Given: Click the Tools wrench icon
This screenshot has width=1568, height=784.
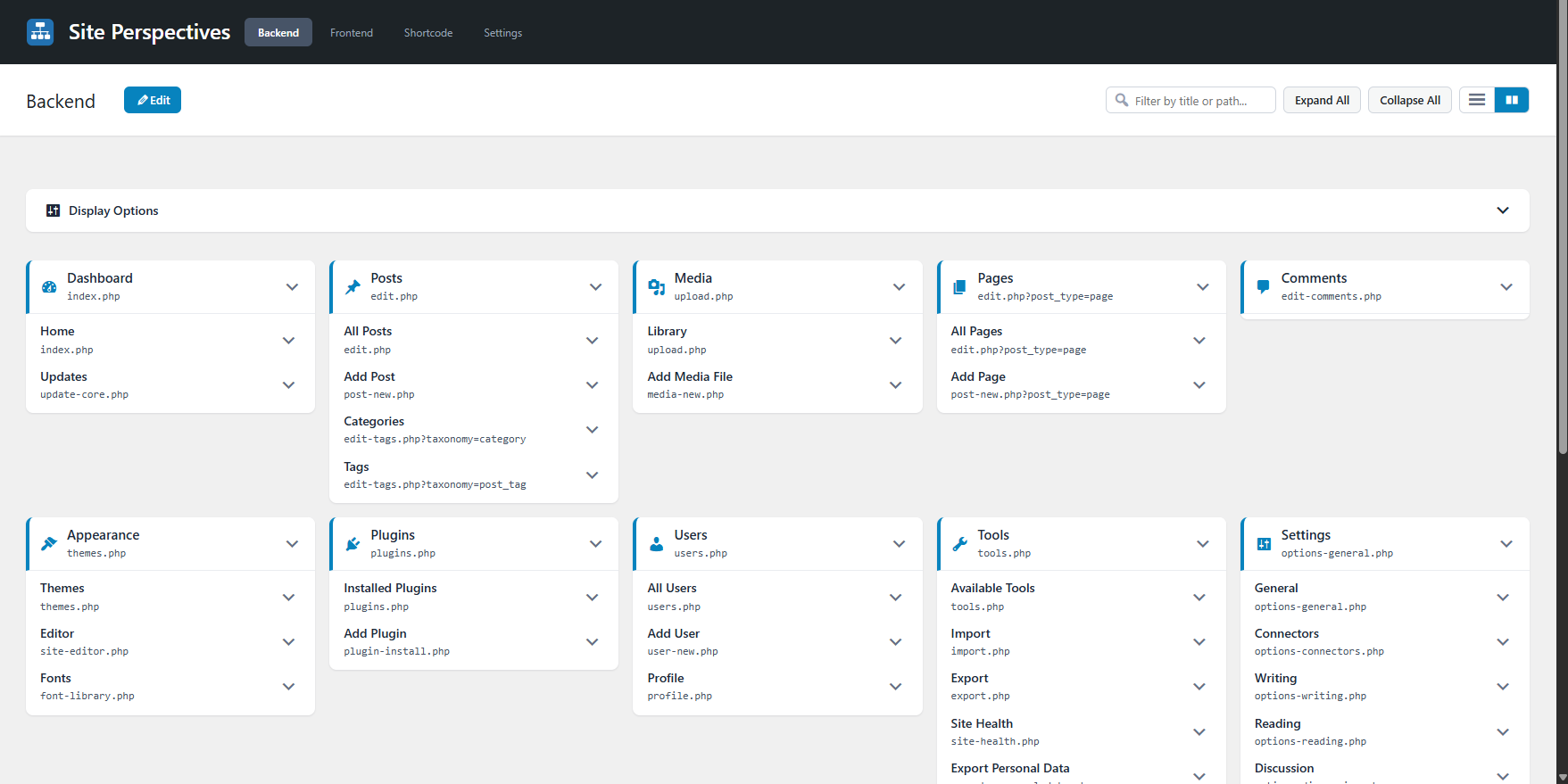Looking at the screenshot, I should click(959, 544).
